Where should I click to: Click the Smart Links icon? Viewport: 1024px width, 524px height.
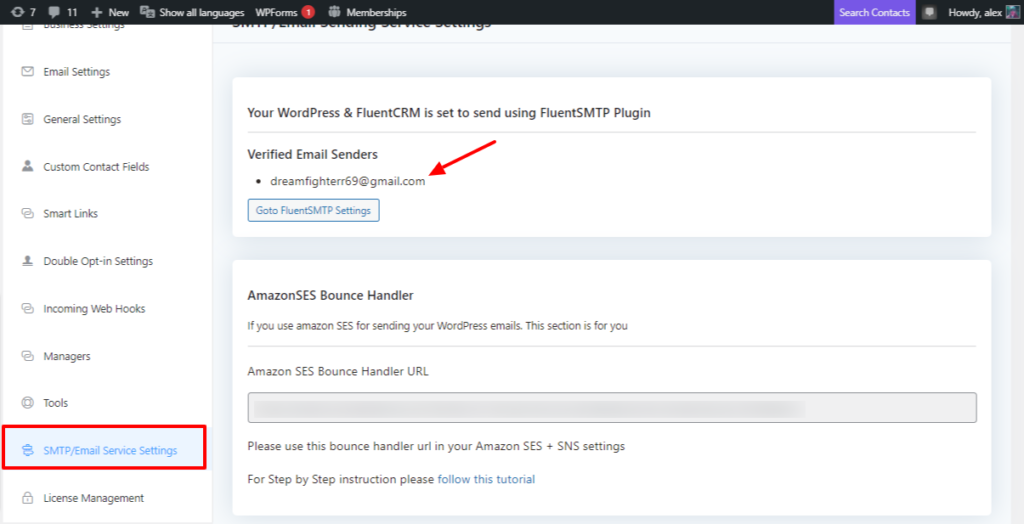27,213
